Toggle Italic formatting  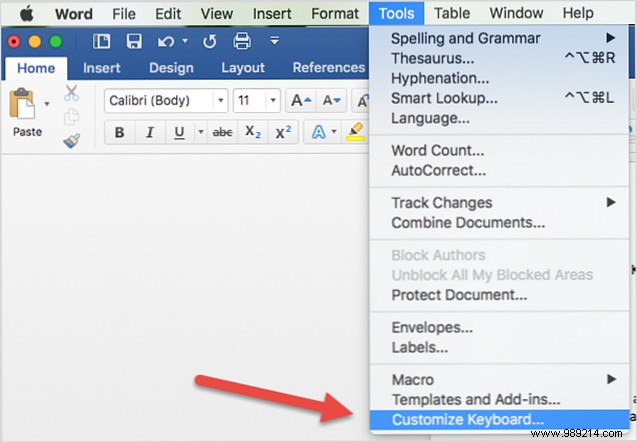(150, 132)
